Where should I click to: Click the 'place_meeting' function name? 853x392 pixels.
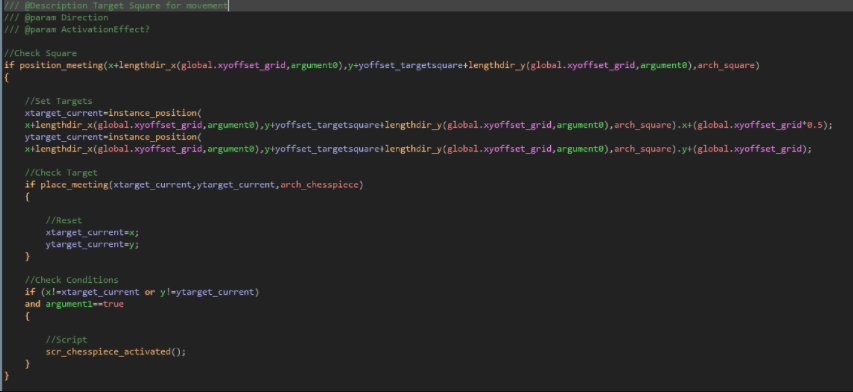[x=74, y=185]
